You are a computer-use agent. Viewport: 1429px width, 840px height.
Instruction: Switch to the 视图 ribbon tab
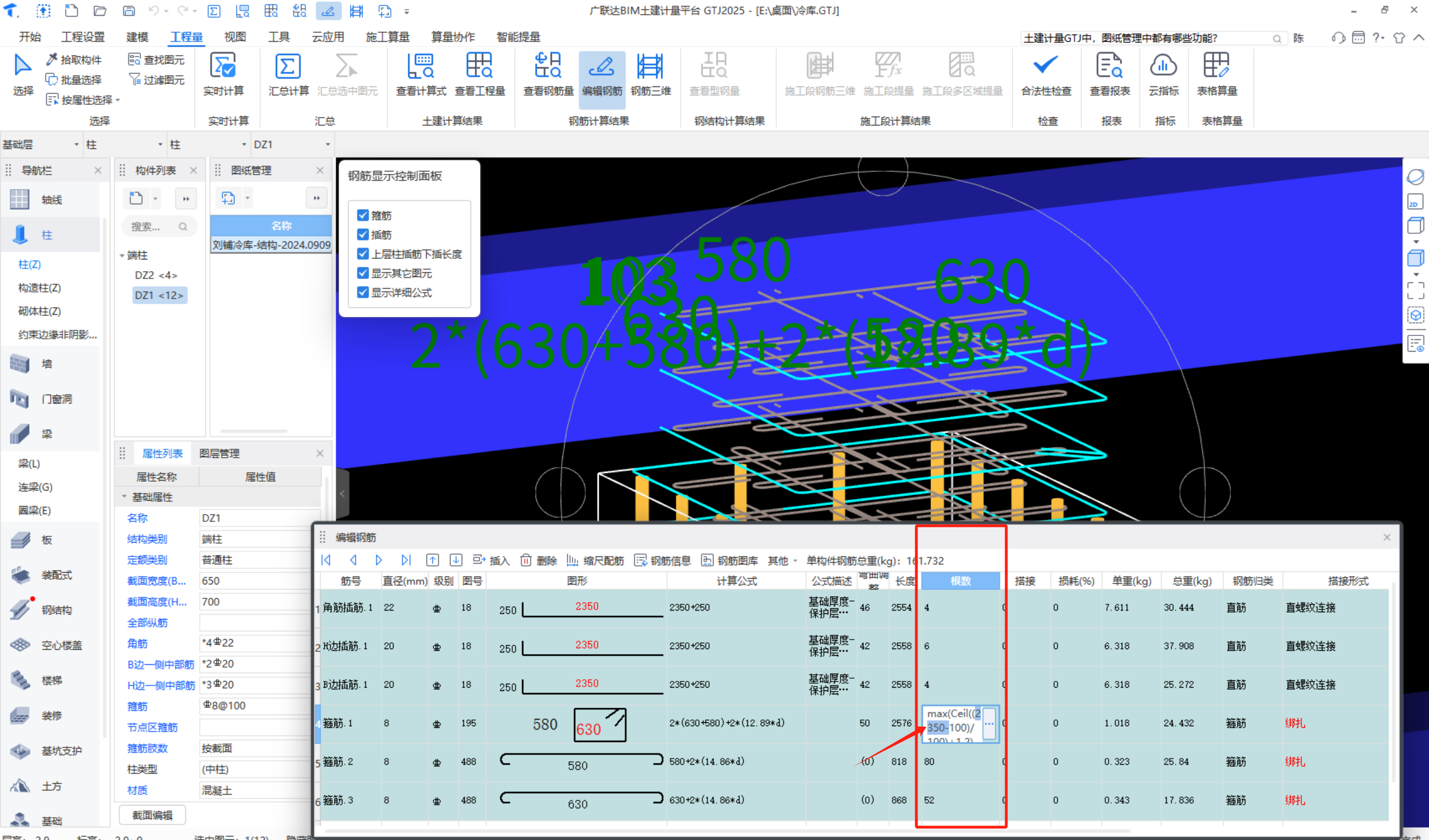(x=235, y=37)
